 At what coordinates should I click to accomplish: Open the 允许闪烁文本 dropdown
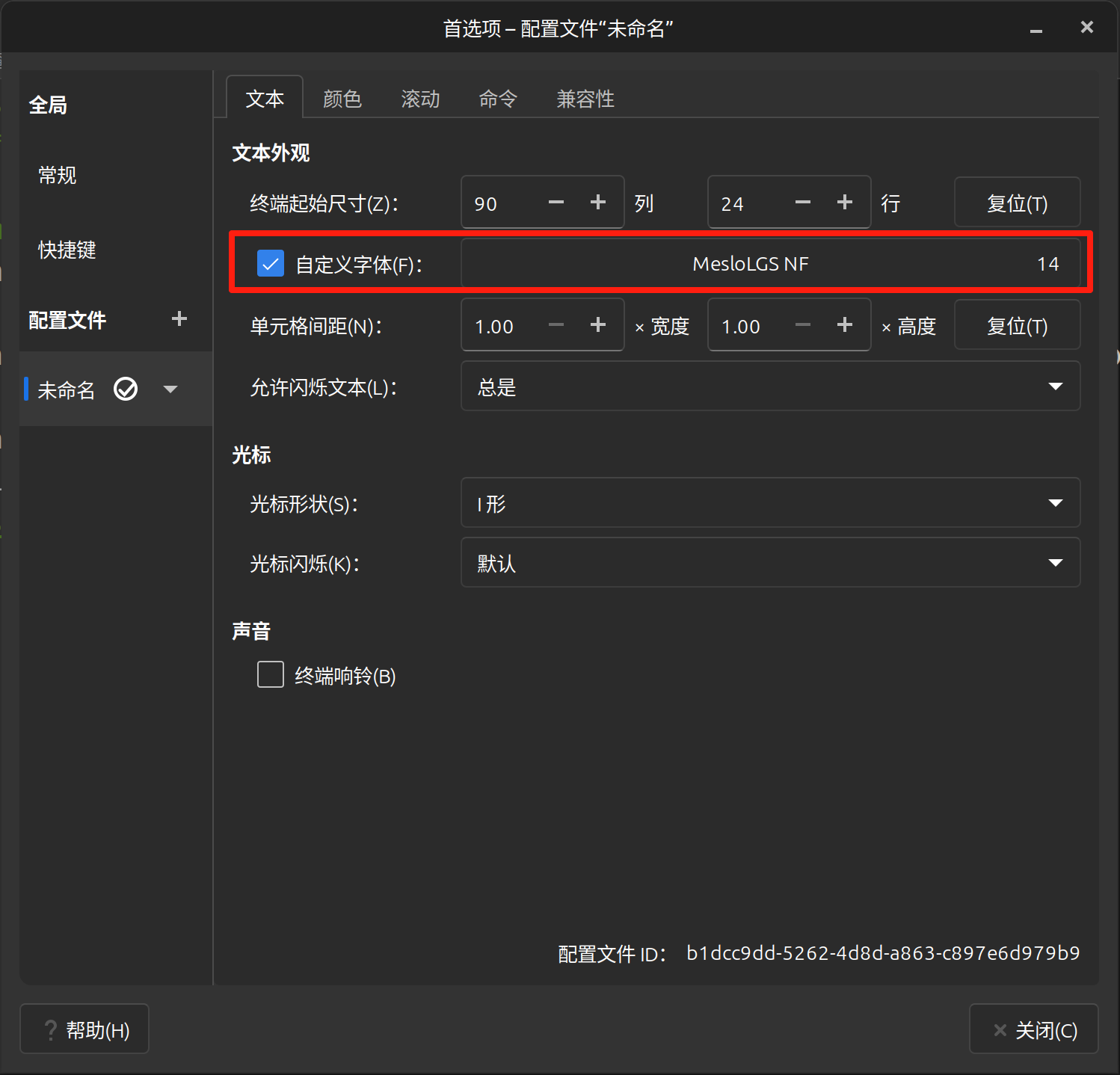[x=770, y=386]
